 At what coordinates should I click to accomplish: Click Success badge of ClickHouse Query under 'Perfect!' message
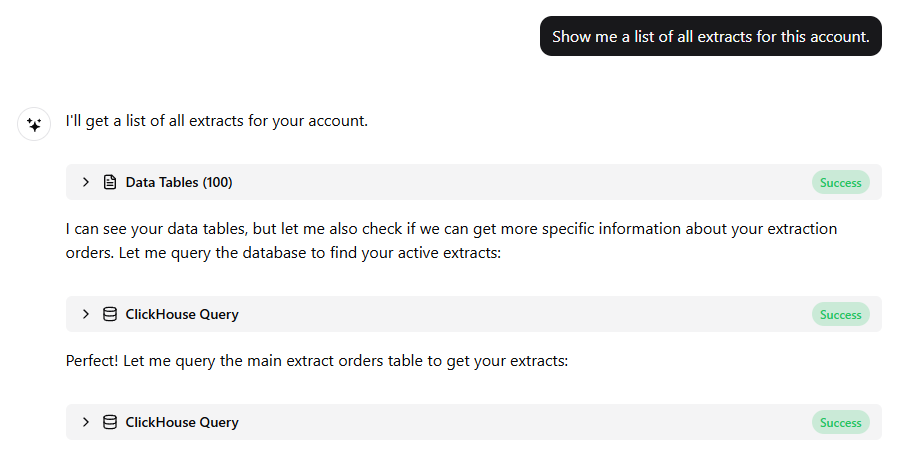[x=840, y=422]
